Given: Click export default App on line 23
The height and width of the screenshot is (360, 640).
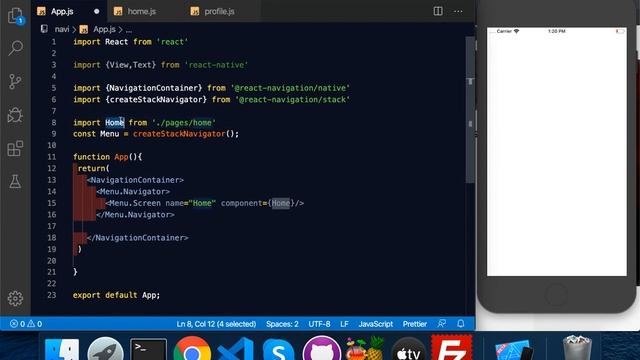Looking at the screenshot, I should (116, 295).
